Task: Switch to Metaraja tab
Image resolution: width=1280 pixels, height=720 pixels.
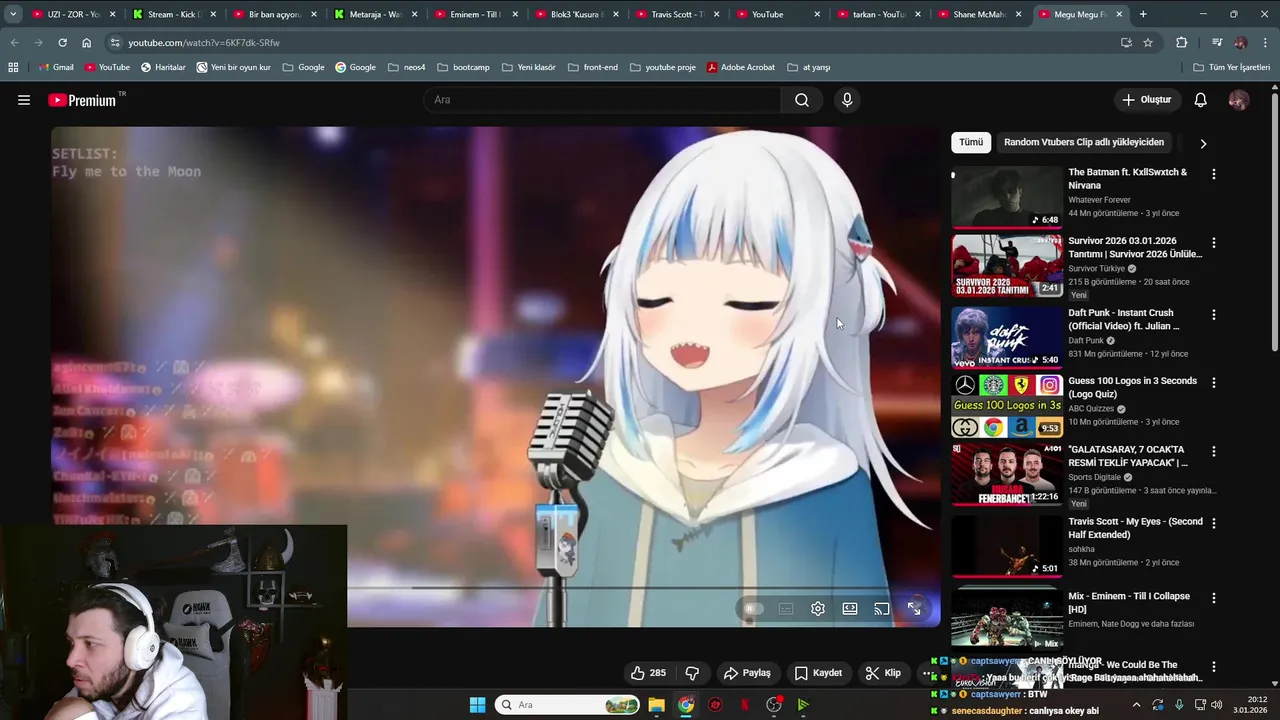Action: (x=376, y=14)
